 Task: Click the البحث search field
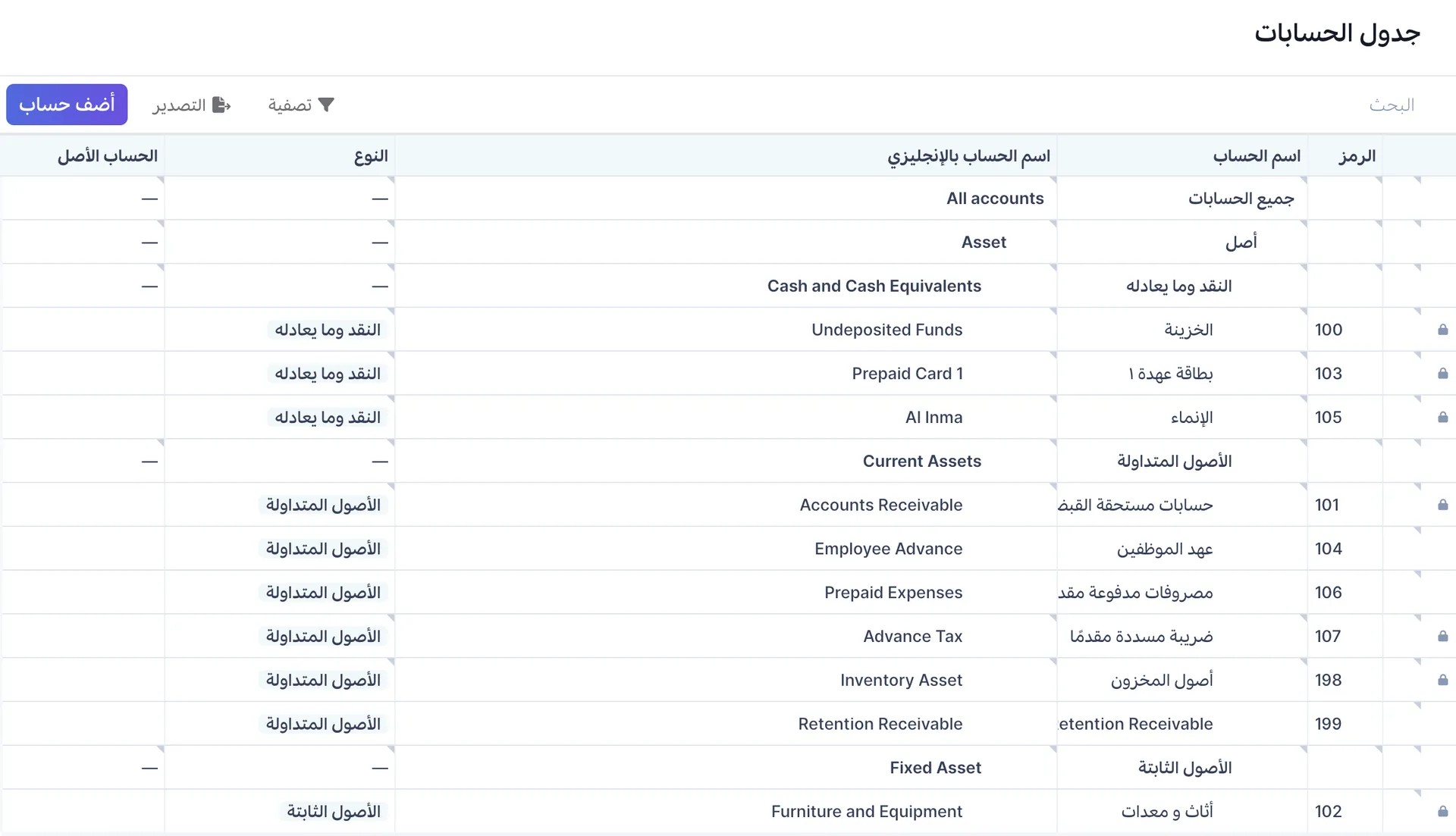click(1392, 105)
